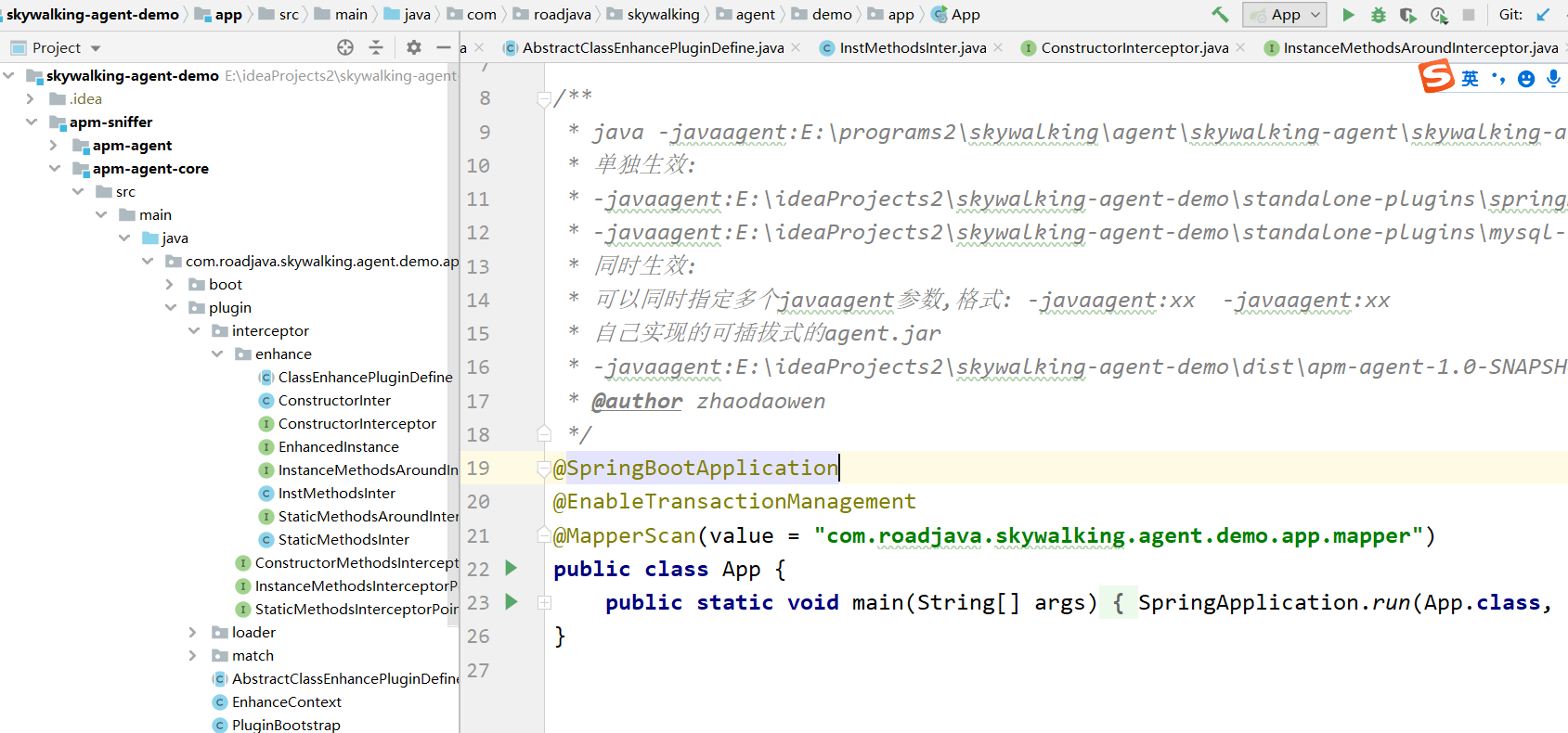The image size is (1568, 733).
Task: Open Project panel settings gear
Action: [x=414, y=47]
